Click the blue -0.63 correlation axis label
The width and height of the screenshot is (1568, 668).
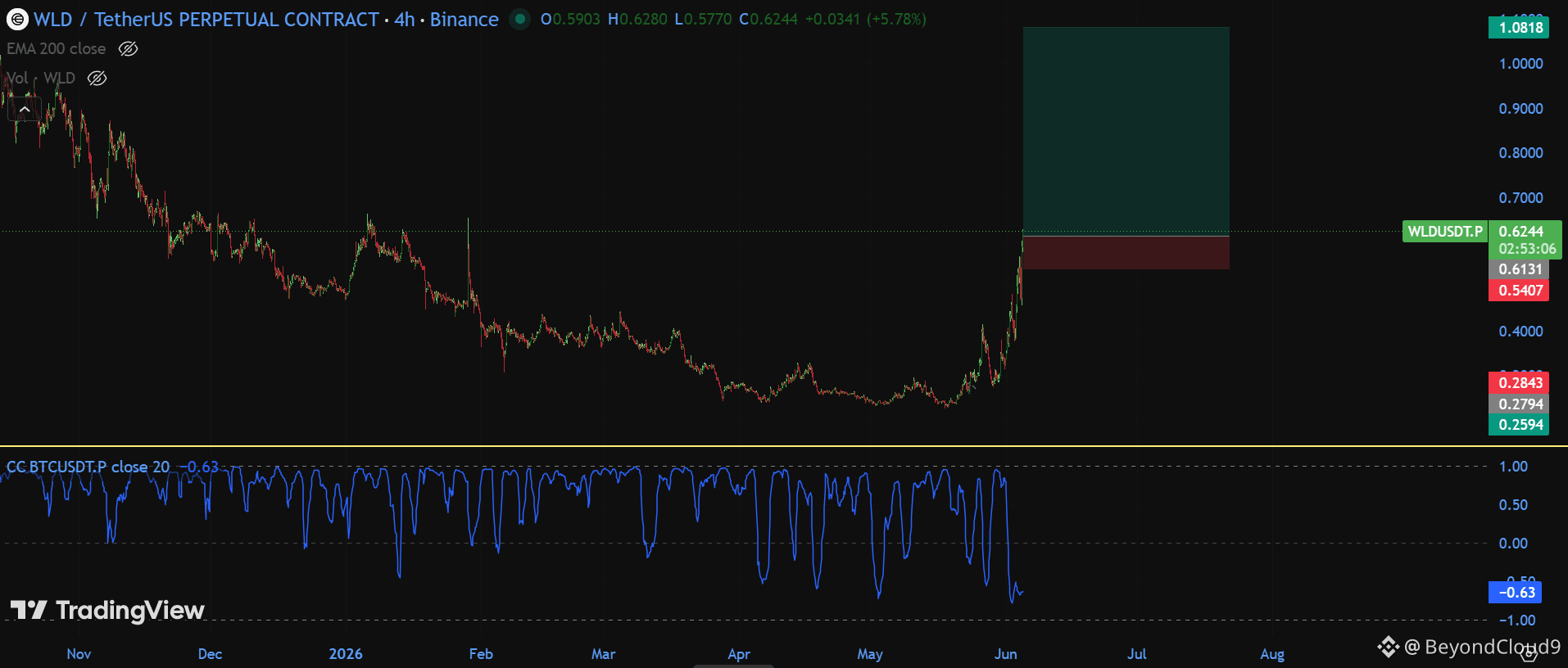(1515, 593)
